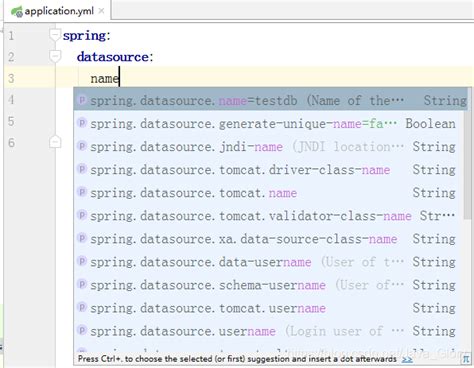Click the property icon beside tomcat.validator-class-name
This screenshot has height=368, width=474.
point(82,215)
